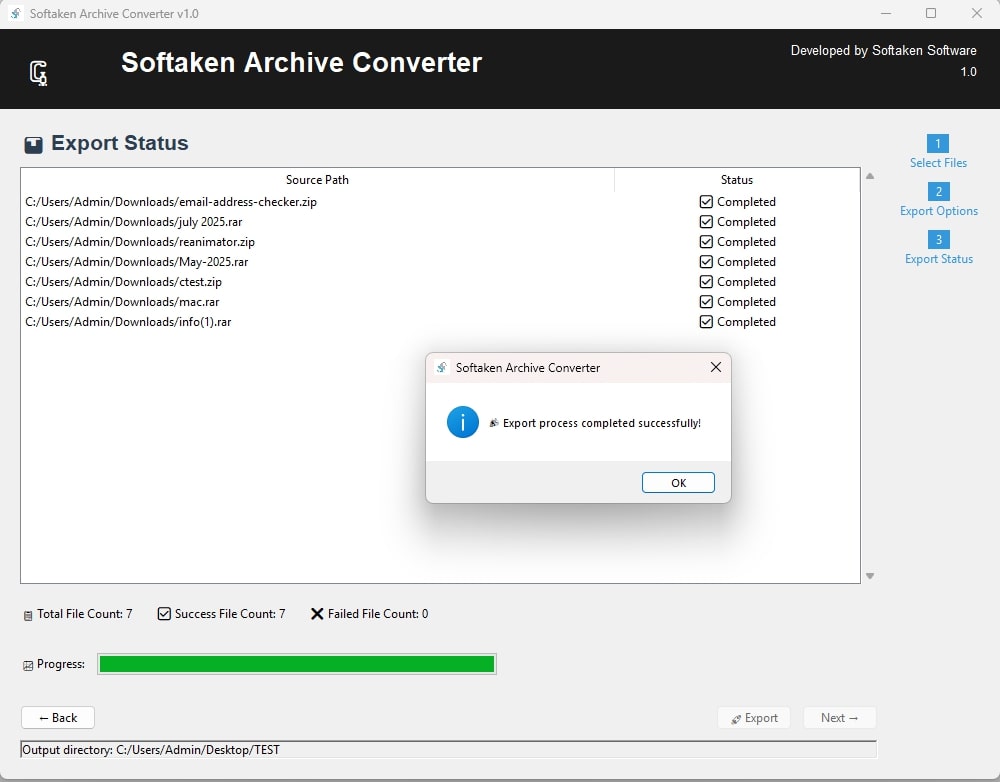Image resolution: width=1000 pixels, height=782 pixels.
Task: Click the blue info icon in the dialog
Action: tap(462, 422)
